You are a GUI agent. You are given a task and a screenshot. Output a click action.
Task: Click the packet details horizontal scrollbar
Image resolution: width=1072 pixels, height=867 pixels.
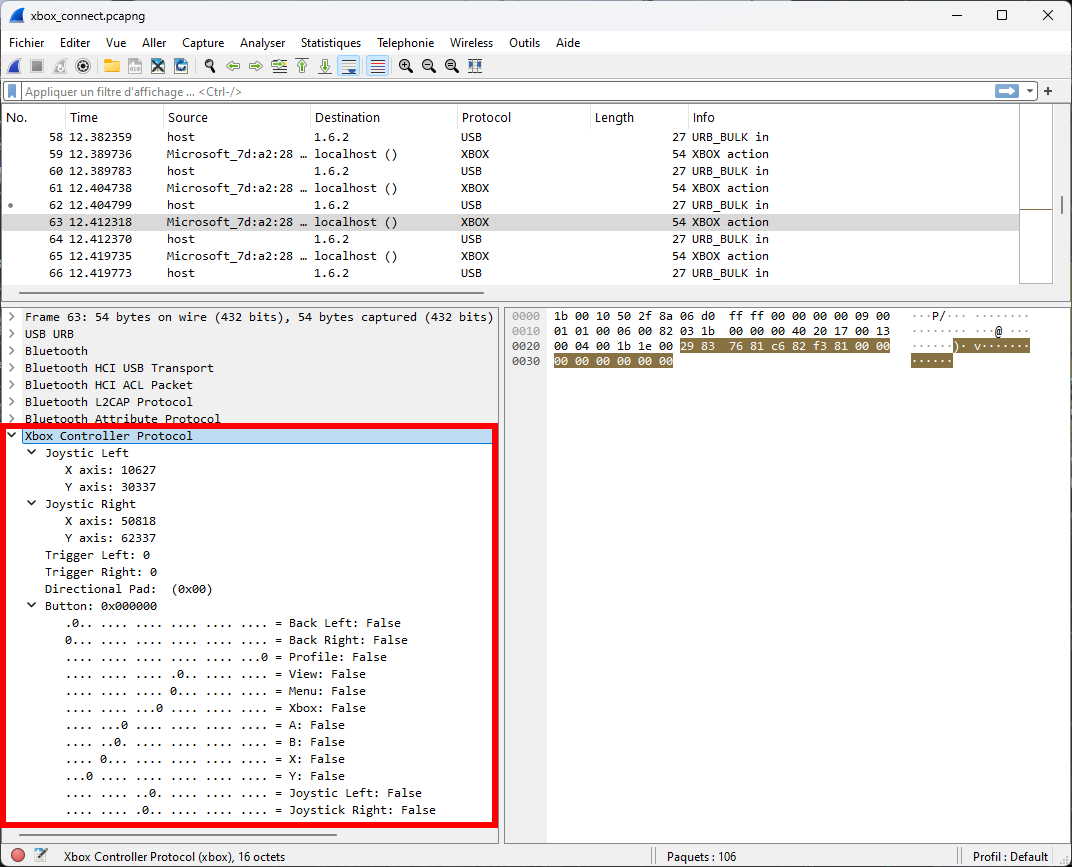coord(178,834)
